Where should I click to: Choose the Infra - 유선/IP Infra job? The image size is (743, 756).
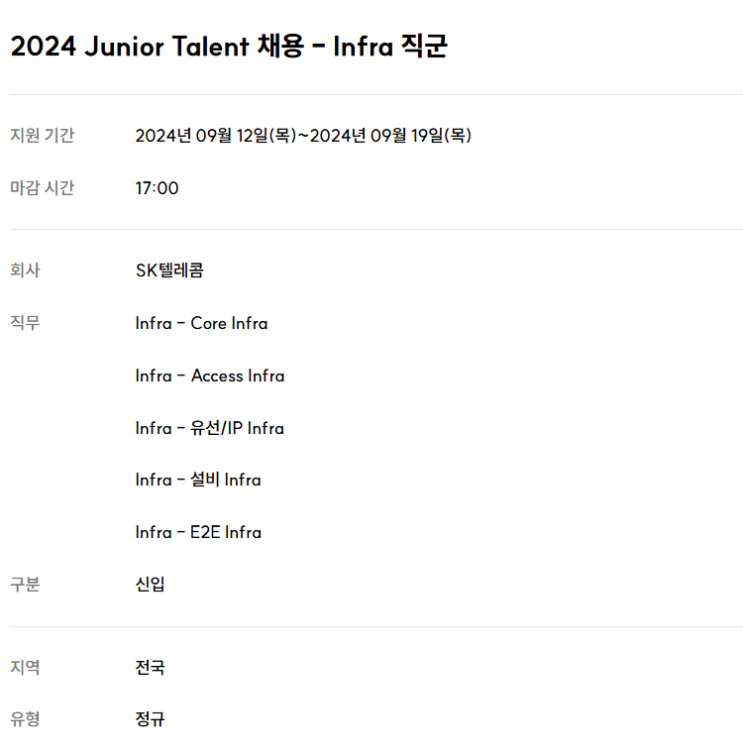[210, 428]
